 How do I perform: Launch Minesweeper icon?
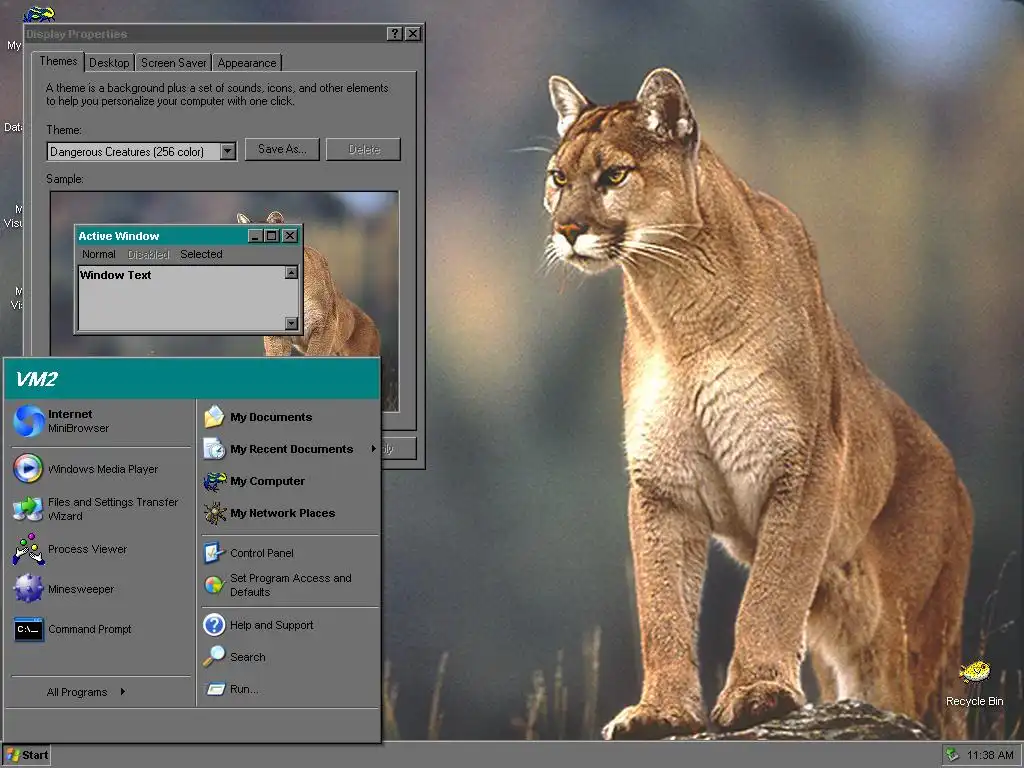(x=29, y=588)
